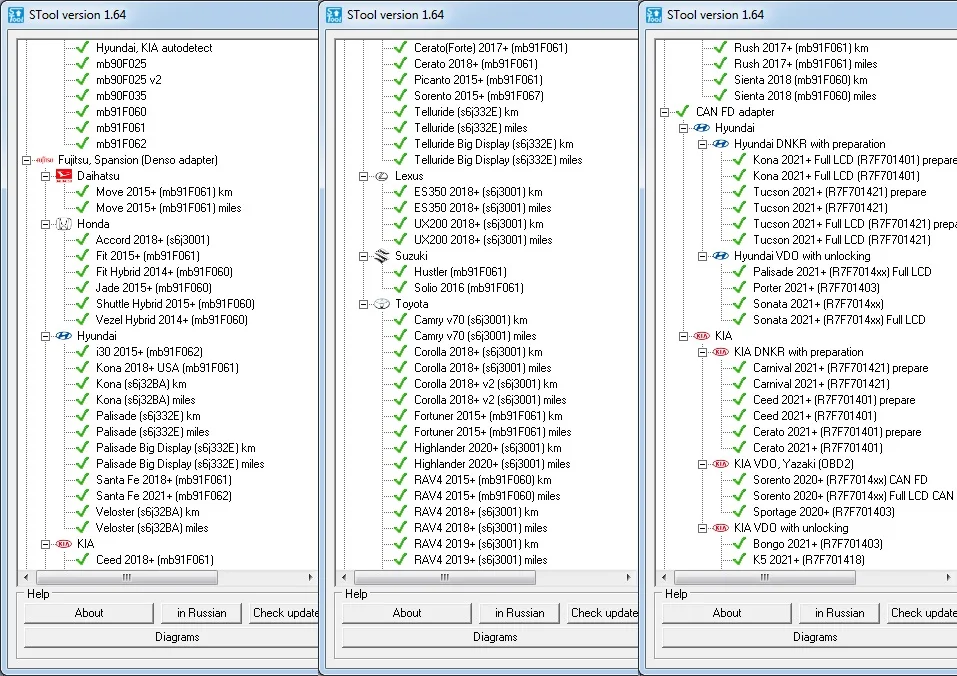
Task: Click the Suzuki brand logo icon
Action: pyautogui.click(x=381, y=256)
